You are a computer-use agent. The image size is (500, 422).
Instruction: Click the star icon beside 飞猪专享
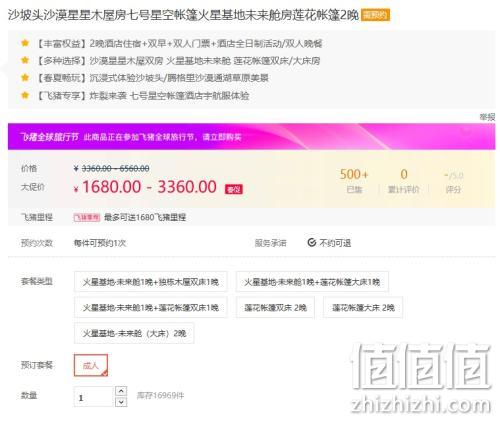25,95
